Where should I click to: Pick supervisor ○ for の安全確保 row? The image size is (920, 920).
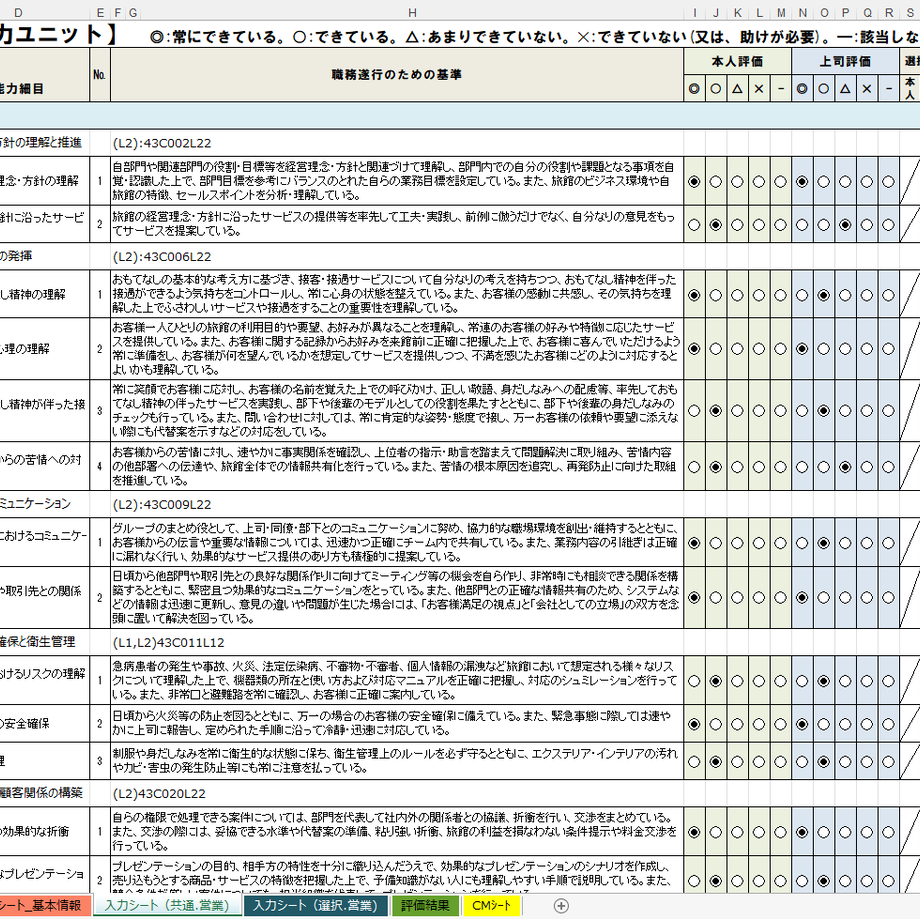coord(824,725)
